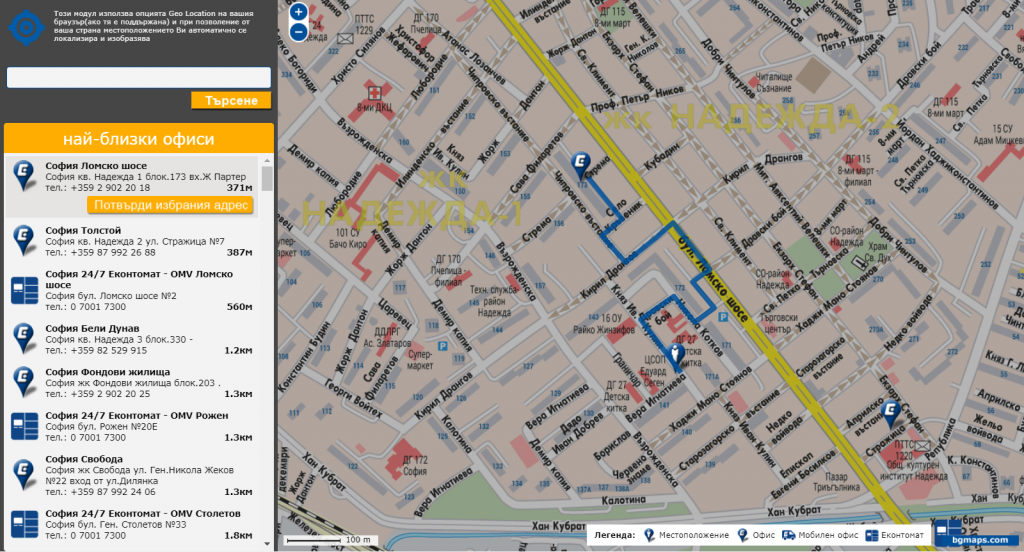Click the Еконтомат icon beside OMV Рожен
The height and width of the screenshot is (552, 1024).
tap(23, 426)
